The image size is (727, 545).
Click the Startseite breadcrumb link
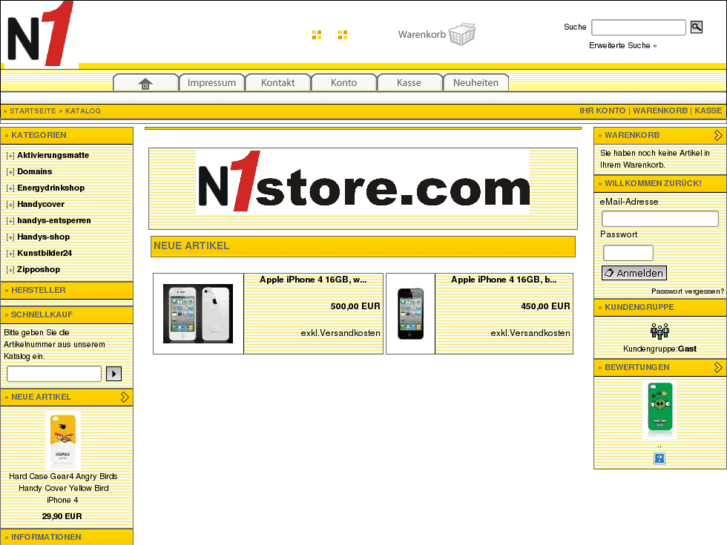point(32,111)
